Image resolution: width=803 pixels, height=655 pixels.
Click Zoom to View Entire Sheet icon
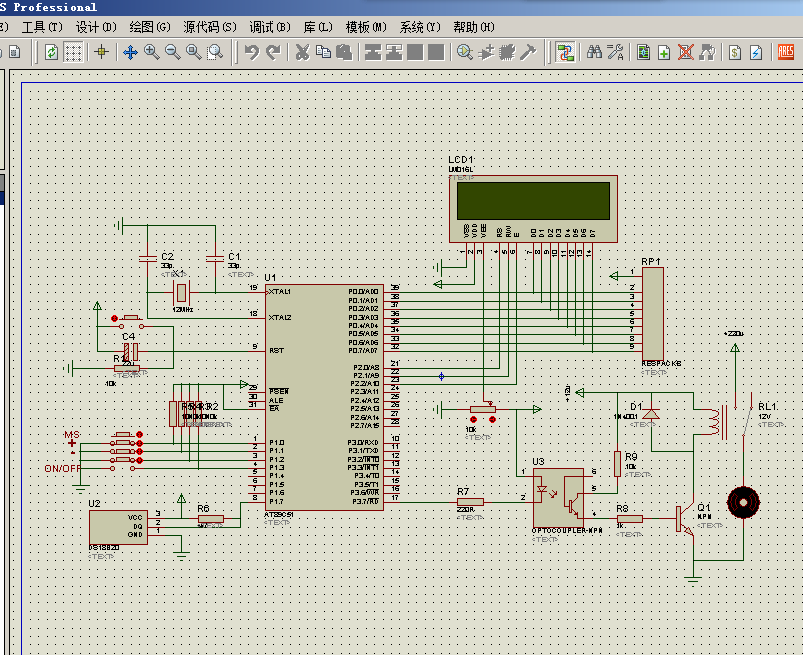(x=194, y=52)
